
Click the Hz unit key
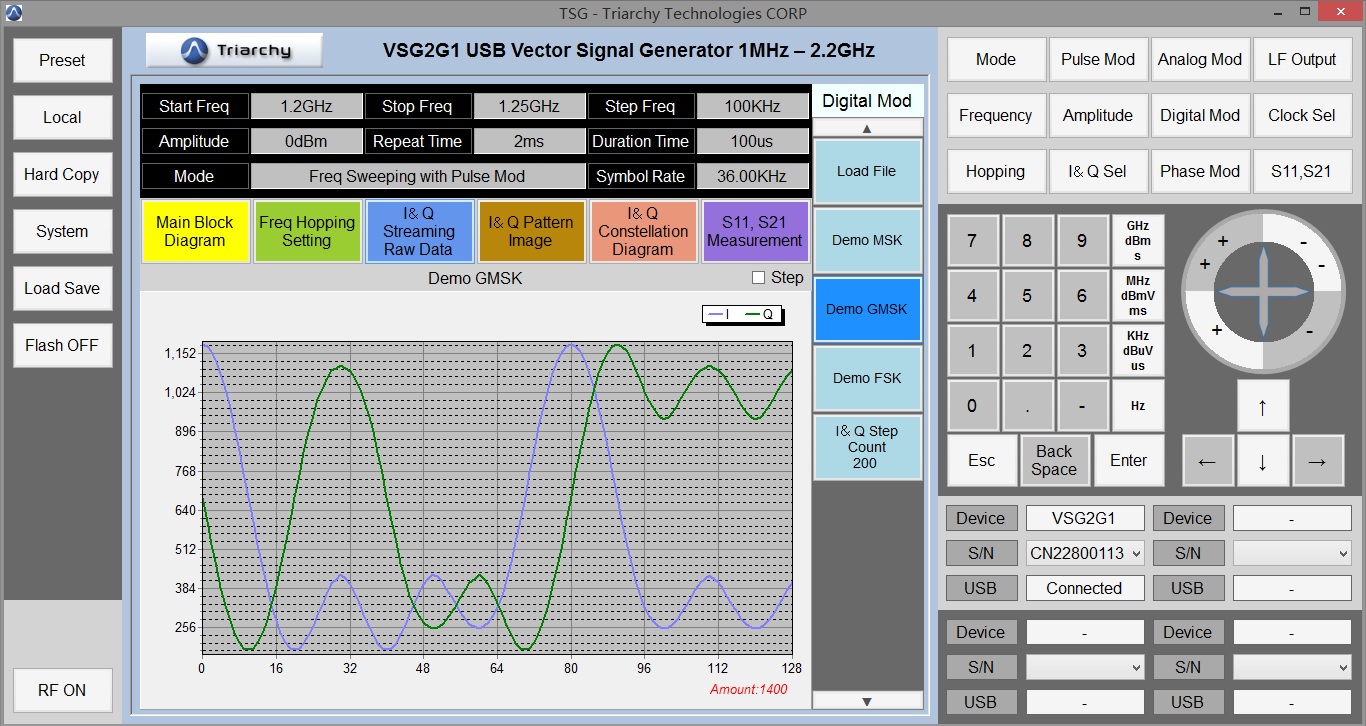point(1138,406)
